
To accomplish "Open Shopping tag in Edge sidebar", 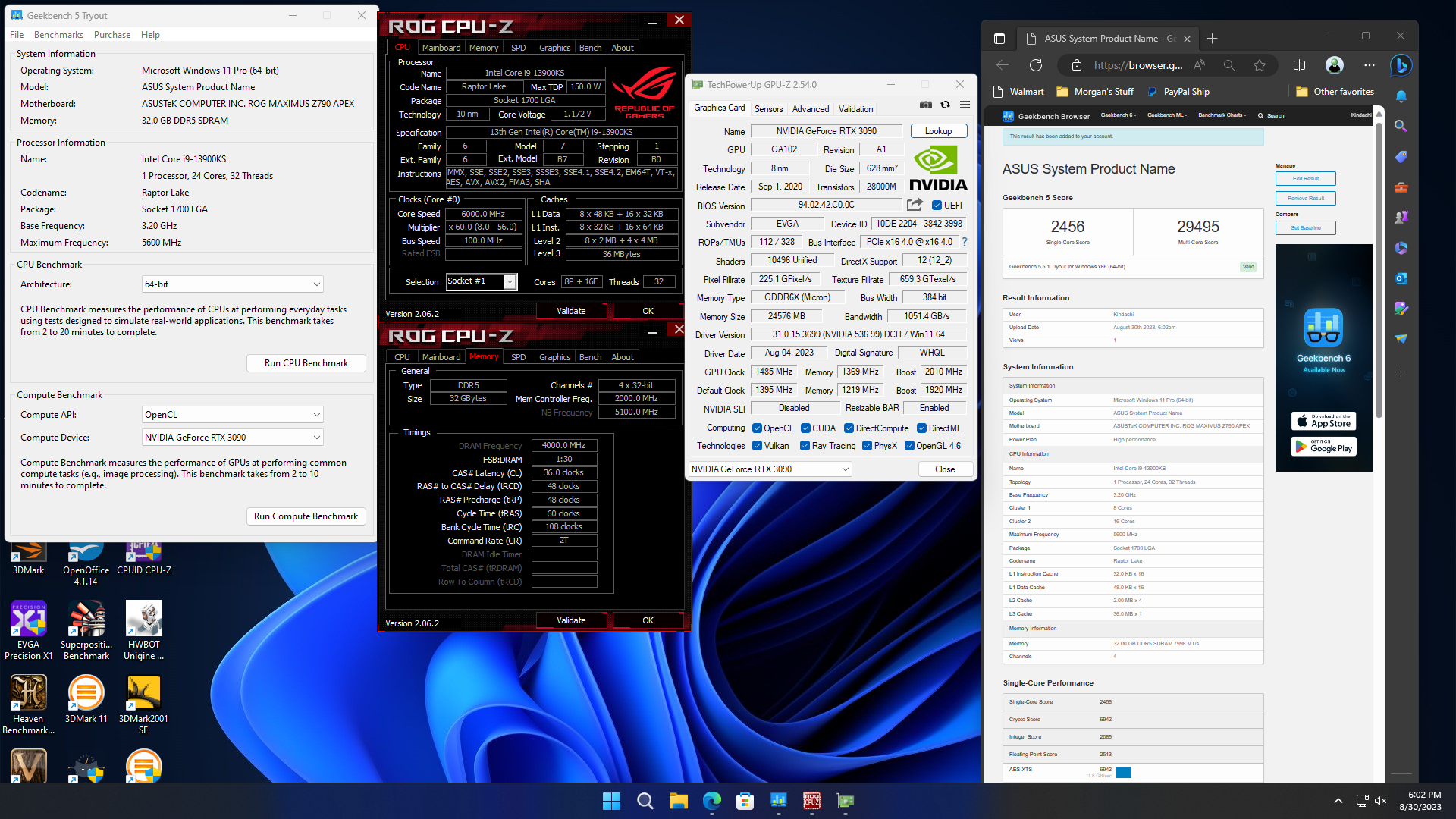I will click(x=1401, y=156).
